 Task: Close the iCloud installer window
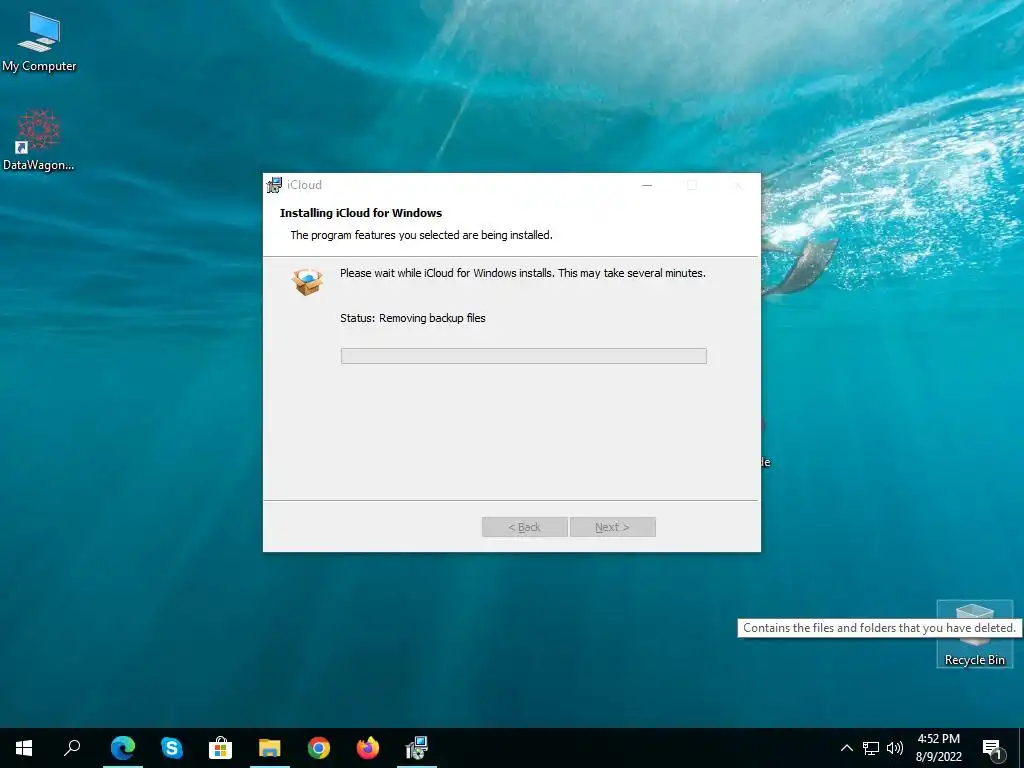[x=738, y=185]
